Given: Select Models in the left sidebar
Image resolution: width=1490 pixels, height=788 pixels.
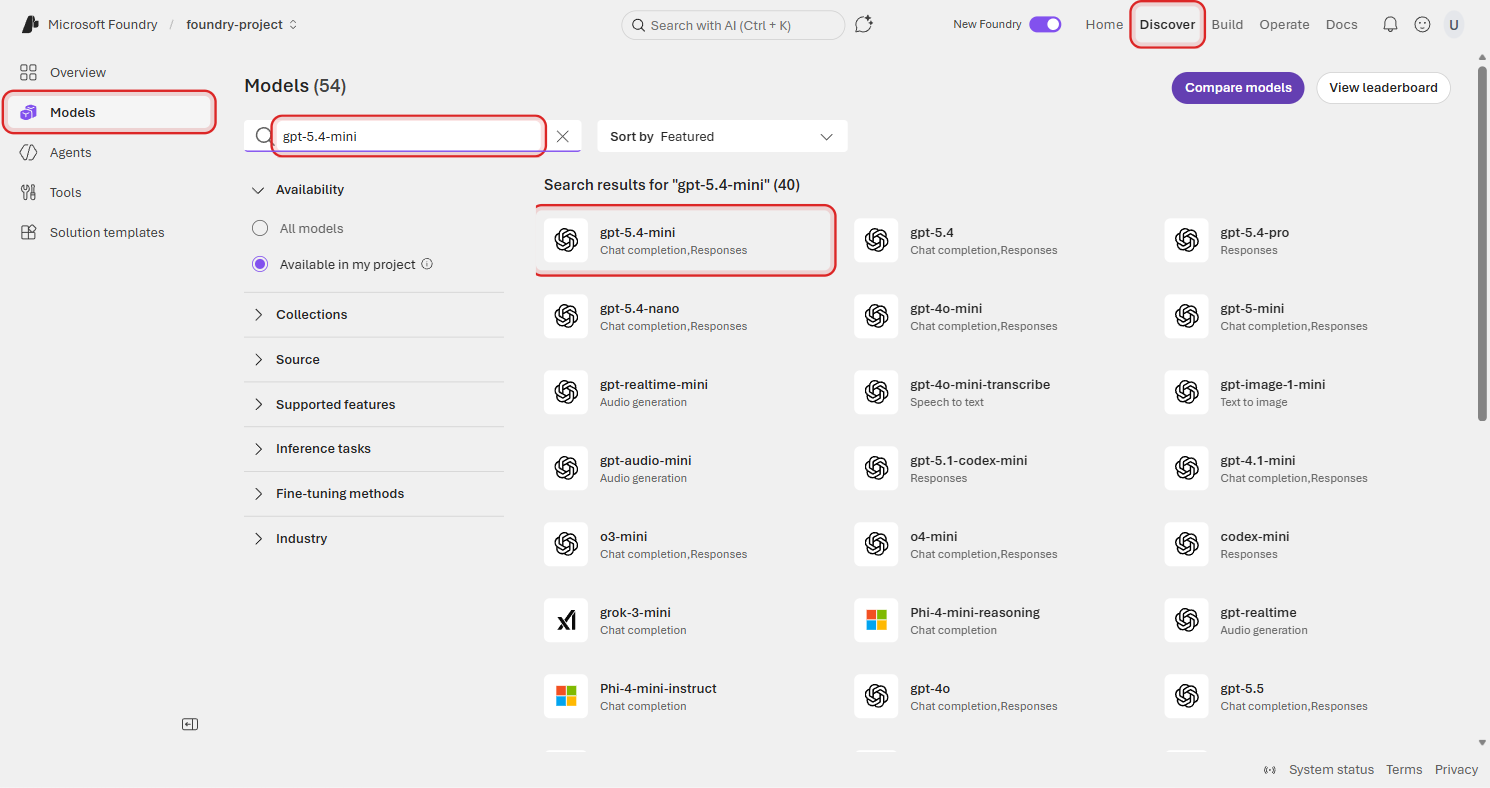Looking at the screenshot, I should click(x=110, y=112).
